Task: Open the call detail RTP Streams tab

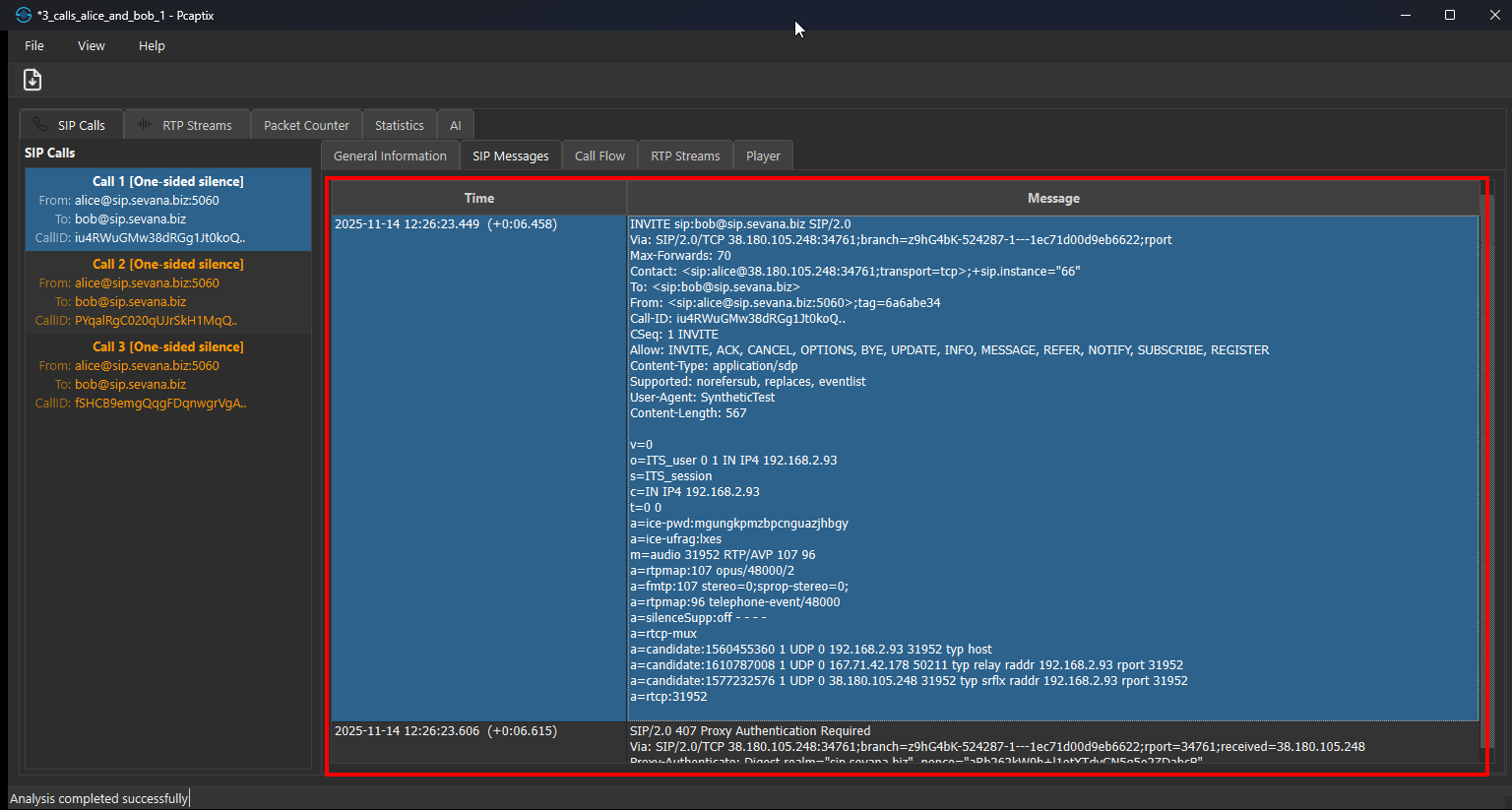Action: (685, 156)
